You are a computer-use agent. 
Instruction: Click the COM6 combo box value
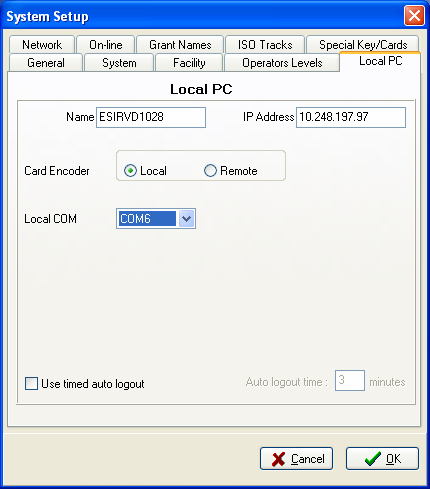tap(147, 219)
